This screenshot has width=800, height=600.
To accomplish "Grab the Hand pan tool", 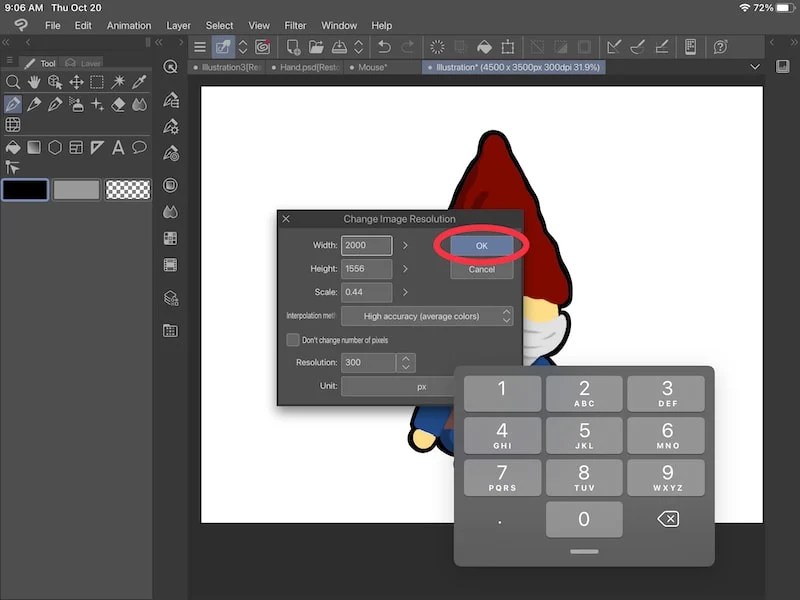I will pyautogui.click(x=33, y=82).
